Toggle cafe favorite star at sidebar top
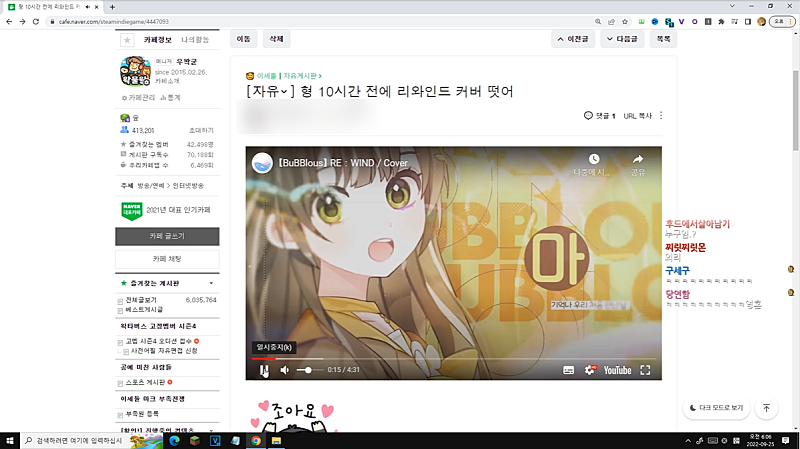 pos(127,40)
